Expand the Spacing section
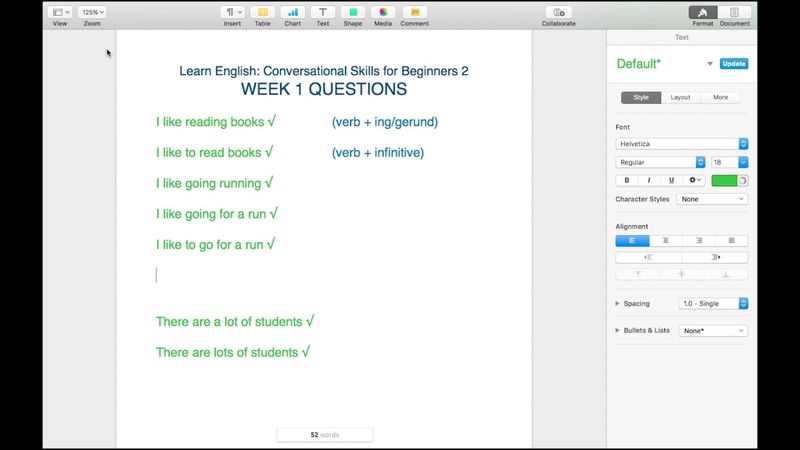The image size is (800, 450). [x=617, y=304]
